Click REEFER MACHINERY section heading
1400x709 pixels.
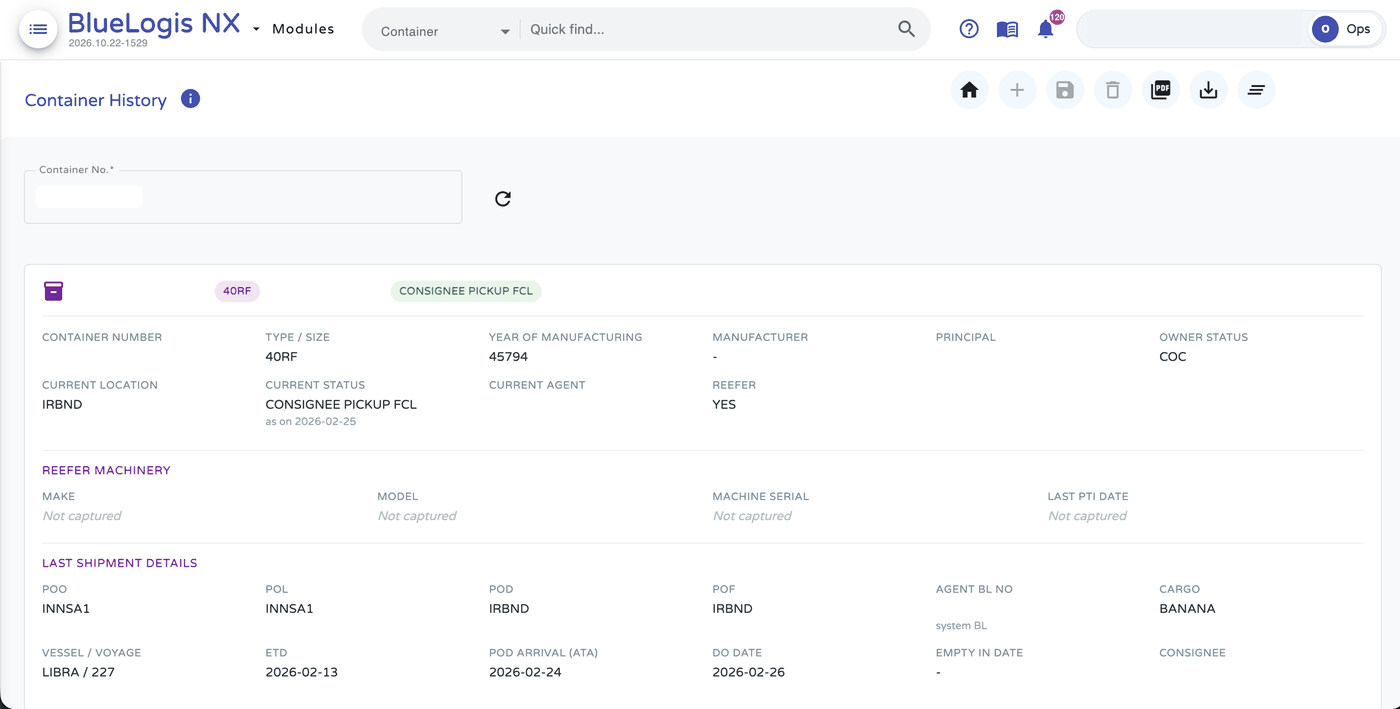pos(106,470)
